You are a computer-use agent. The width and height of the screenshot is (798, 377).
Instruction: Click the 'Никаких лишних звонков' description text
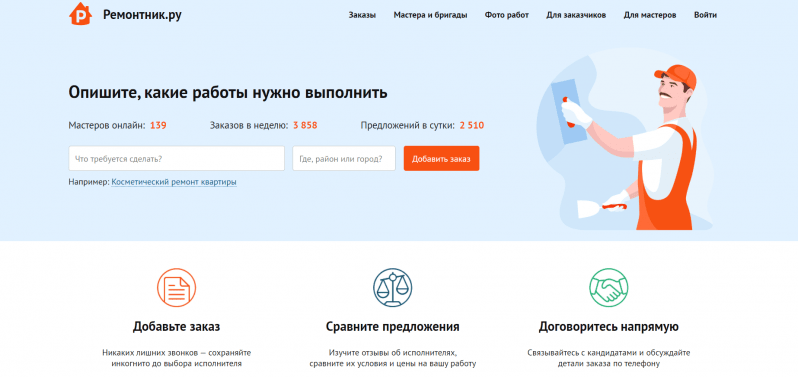click(177, 358)
